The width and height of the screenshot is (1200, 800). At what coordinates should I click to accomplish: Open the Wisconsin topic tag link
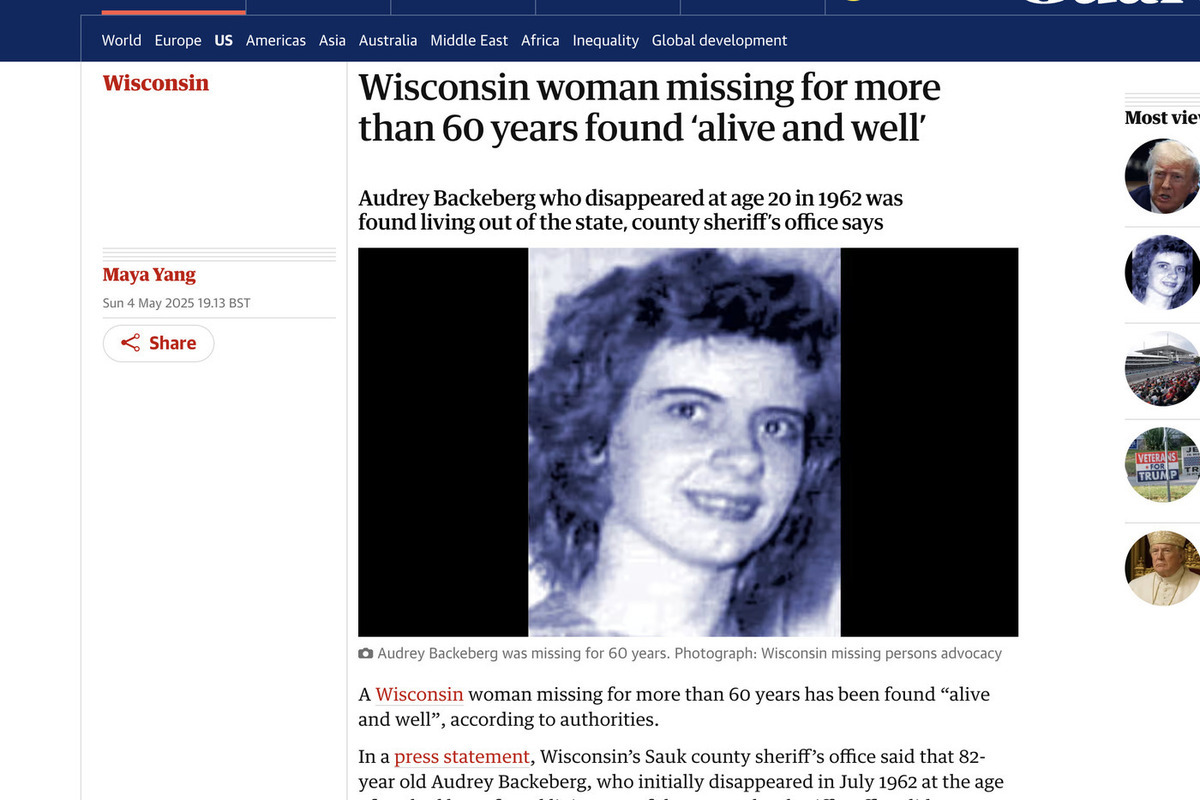tap(156, 83)
